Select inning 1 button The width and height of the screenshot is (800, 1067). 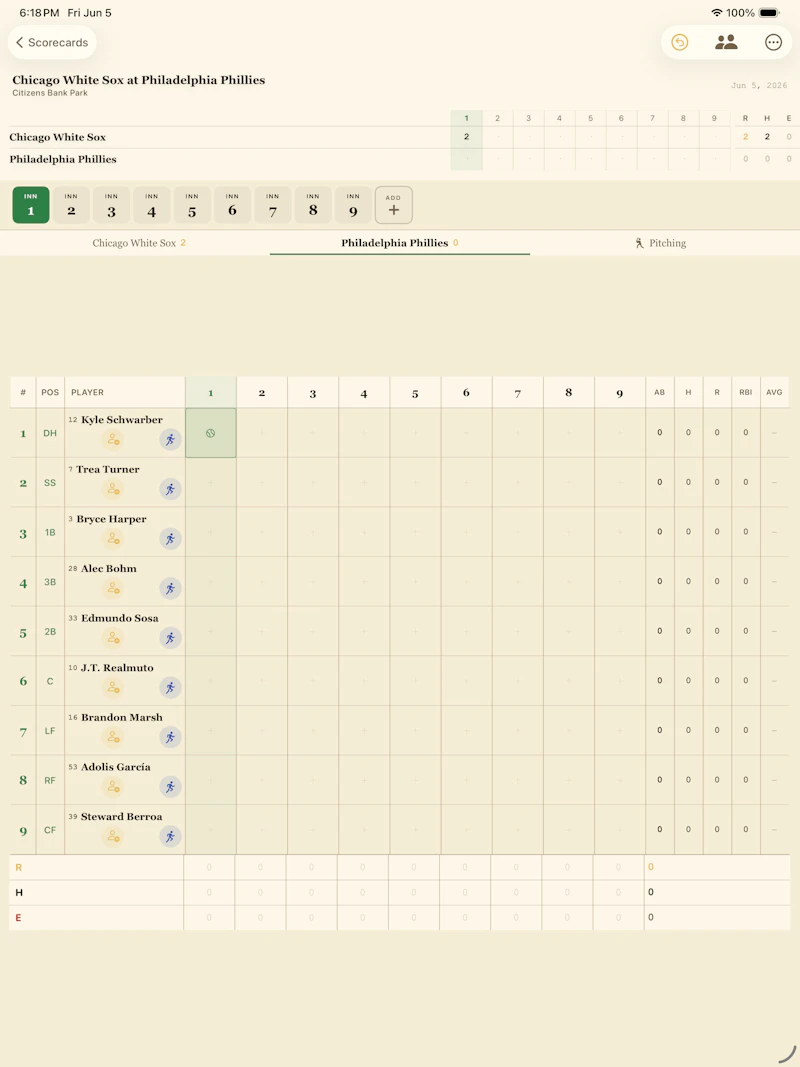point(31,205)
